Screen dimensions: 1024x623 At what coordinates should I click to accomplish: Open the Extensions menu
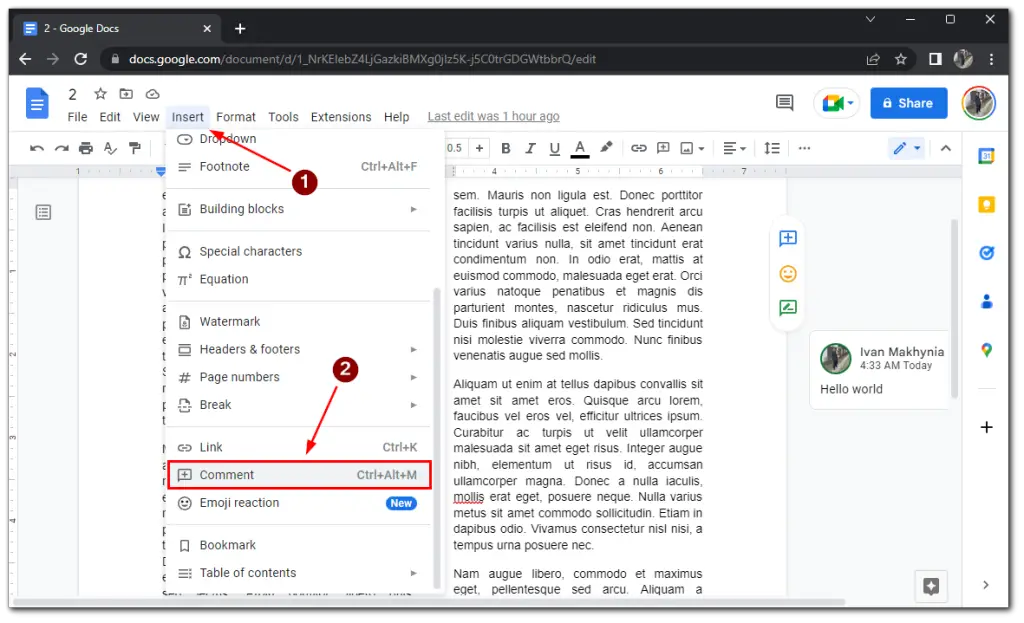(x=340, y=116)
